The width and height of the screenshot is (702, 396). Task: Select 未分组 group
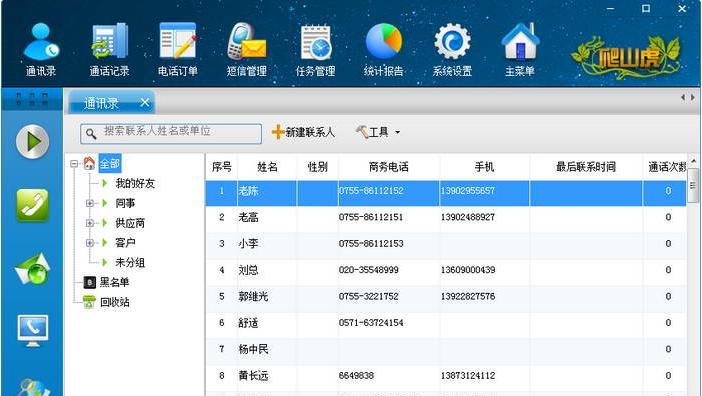(x=130, y=262)
